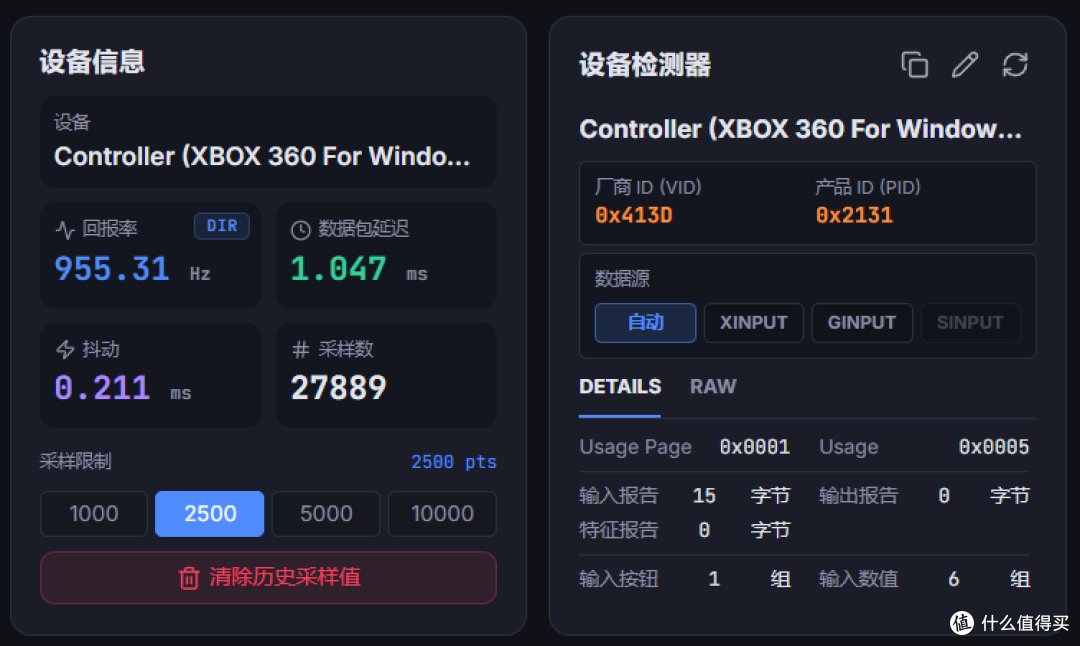Click the 输出报告 label

858,496
